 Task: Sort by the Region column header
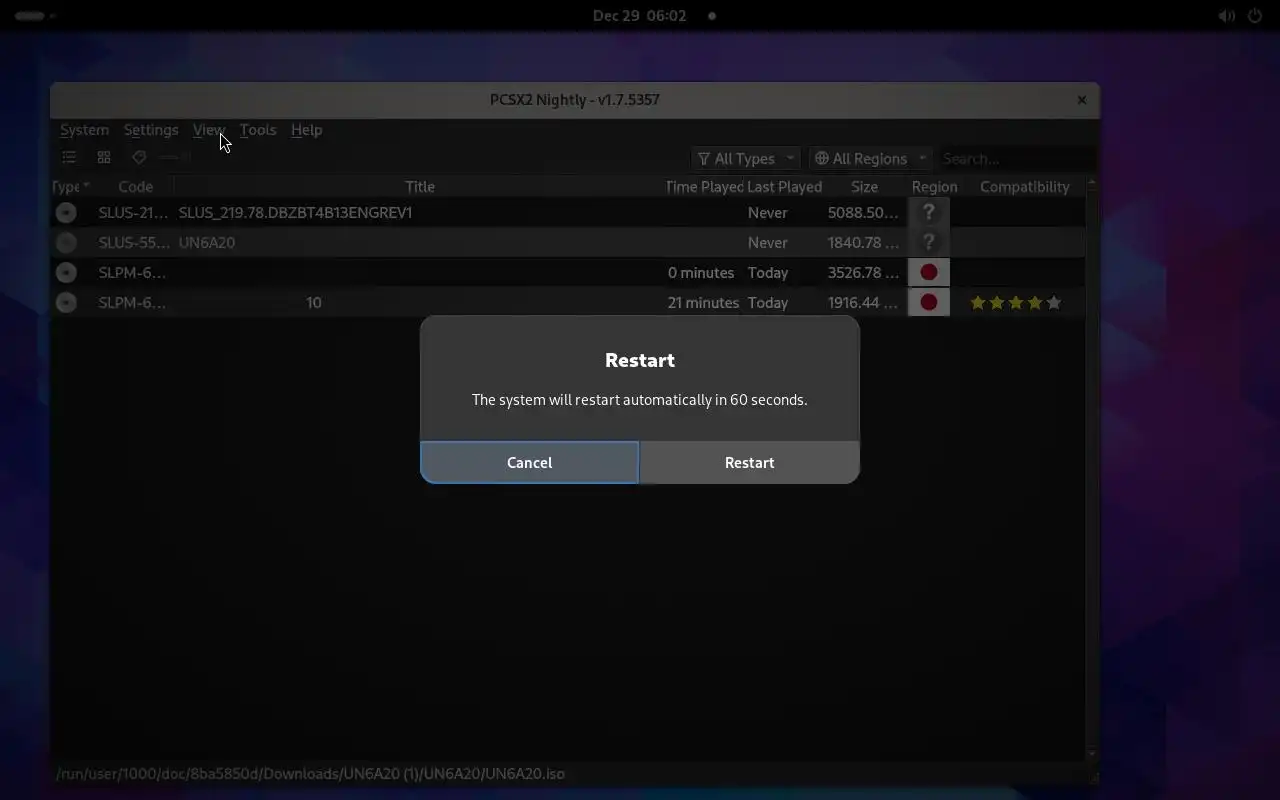click(934, 187)
